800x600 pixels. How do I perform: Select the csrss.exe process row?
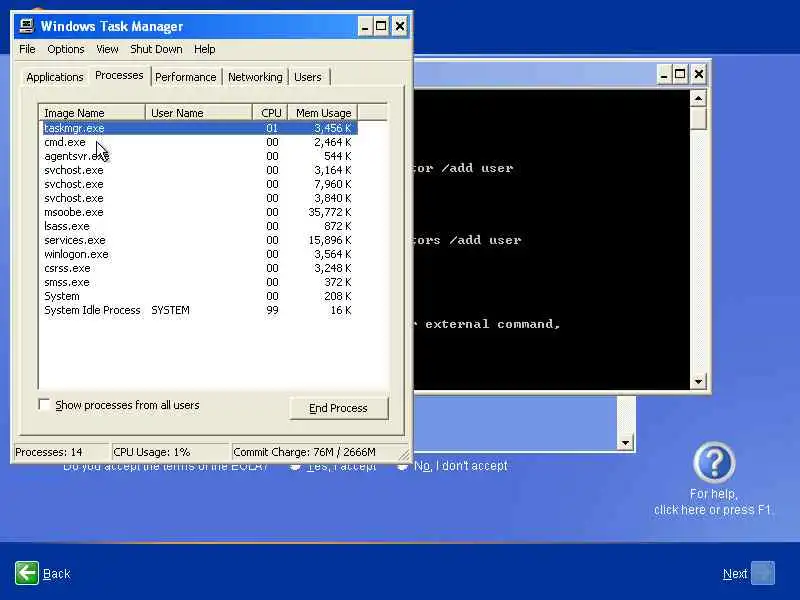[x=199, y=268]
